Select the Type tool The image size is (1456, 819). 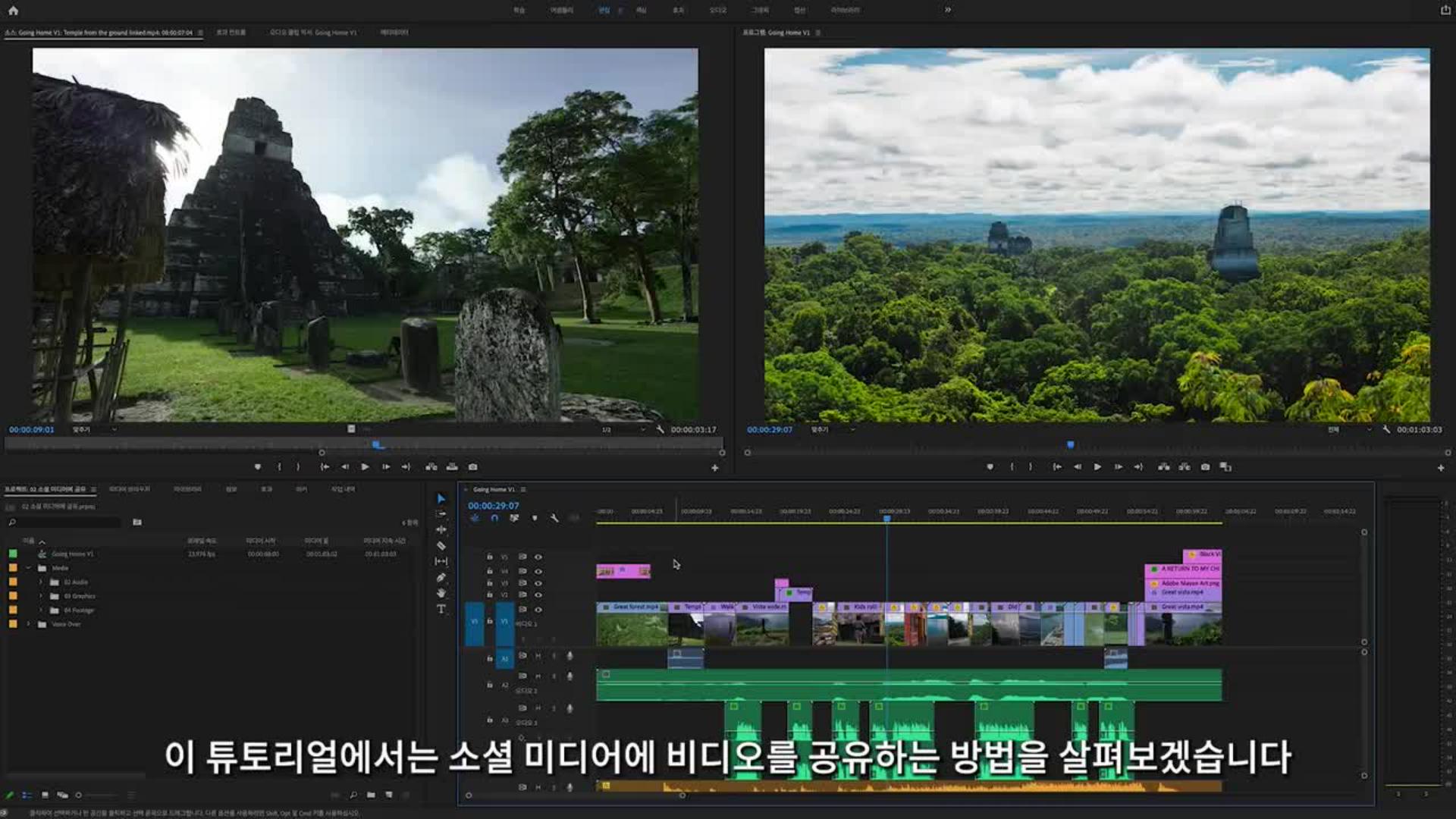coord(441,609)
